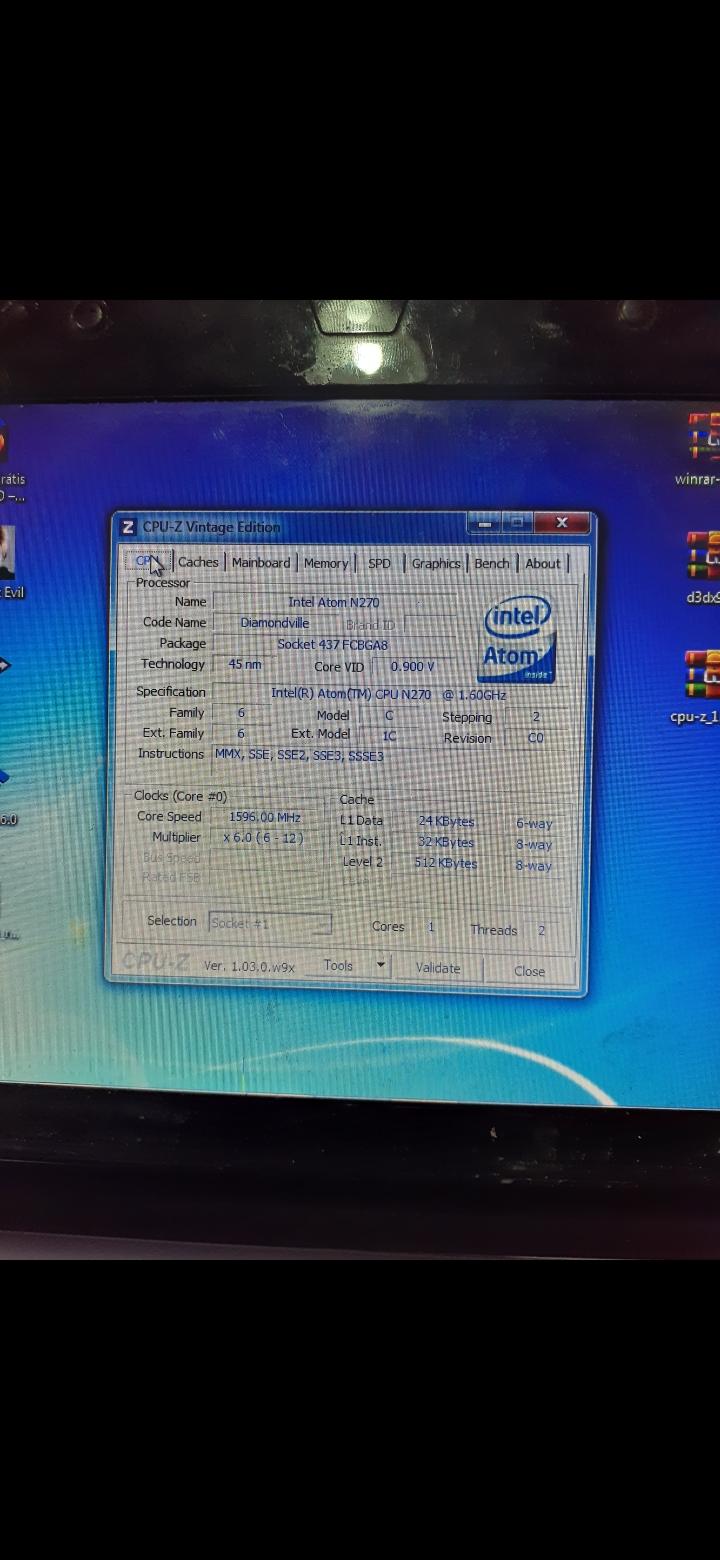Open the About tab
Screen dimensions: 720x1560
pyautogui.click(x=543, y=563)
